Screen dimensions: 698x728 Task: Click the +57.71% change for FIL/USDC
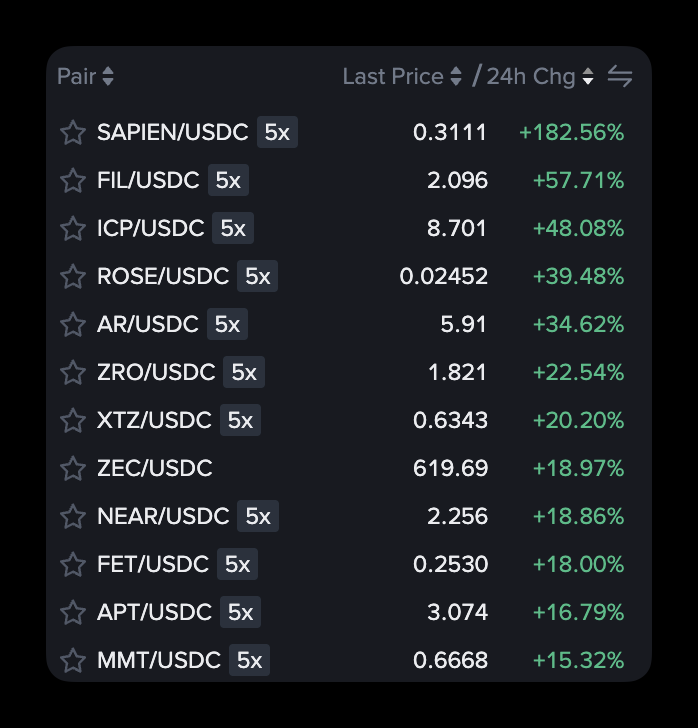pyautogui.click(x=578, y=181)
